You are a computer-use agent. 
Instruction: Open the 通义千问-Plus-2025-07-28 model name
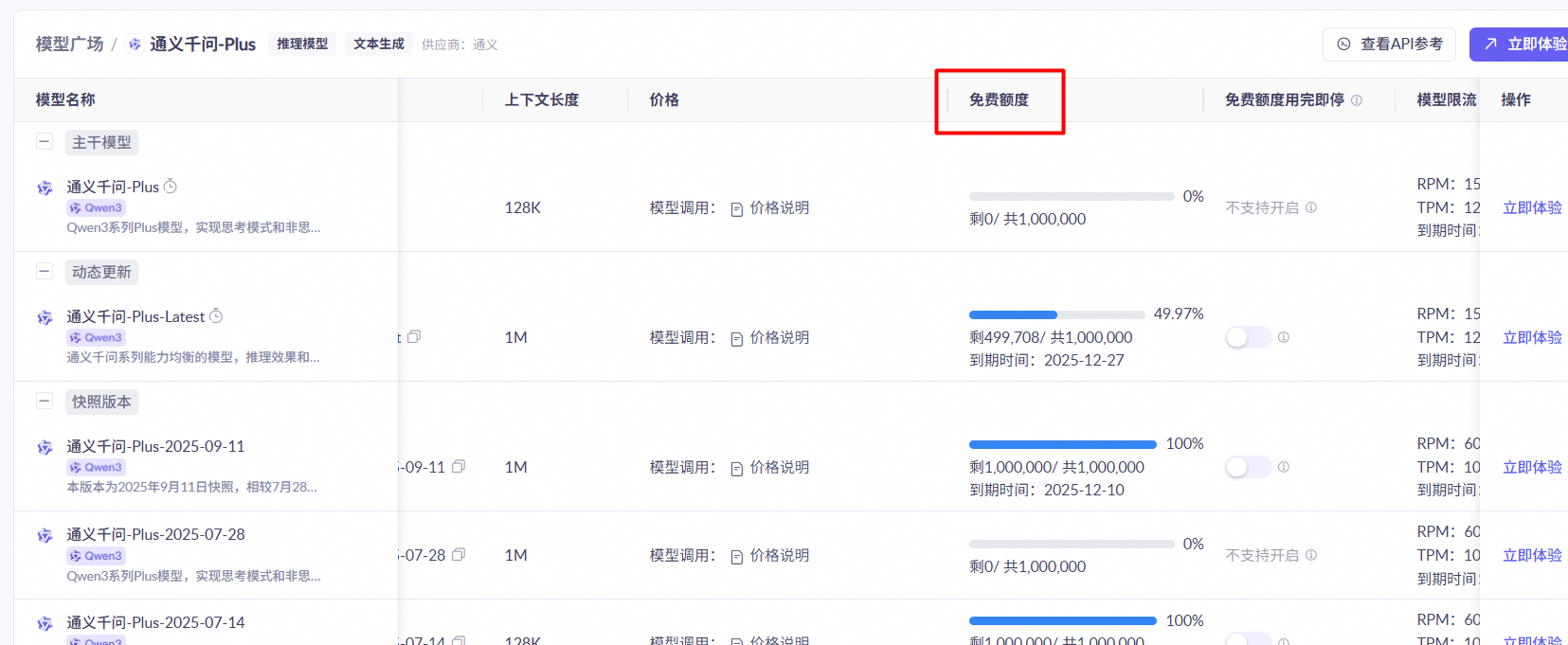(155, 534)
